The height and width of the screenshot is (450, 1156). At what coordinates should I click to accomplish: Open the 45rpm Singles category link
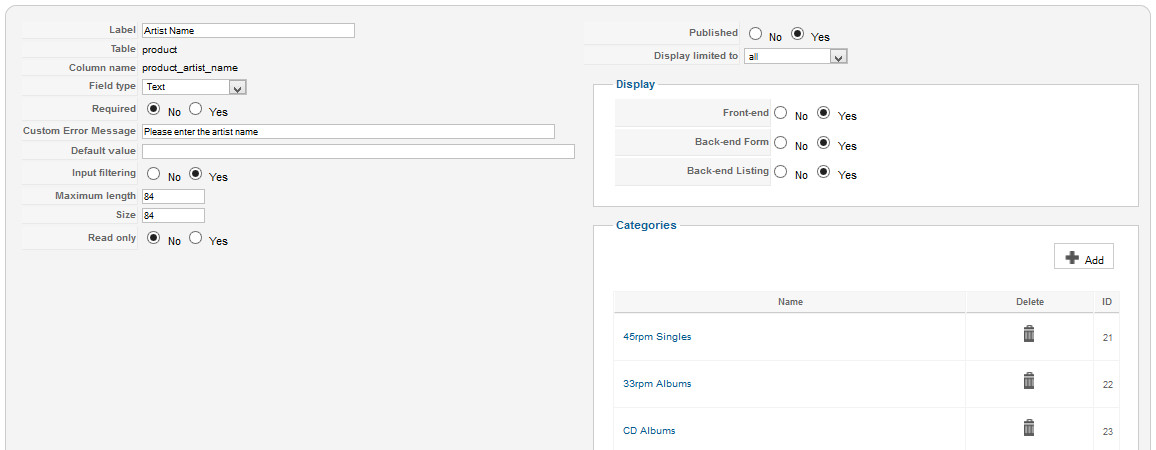pyautogui.click(x=657, y=337)
